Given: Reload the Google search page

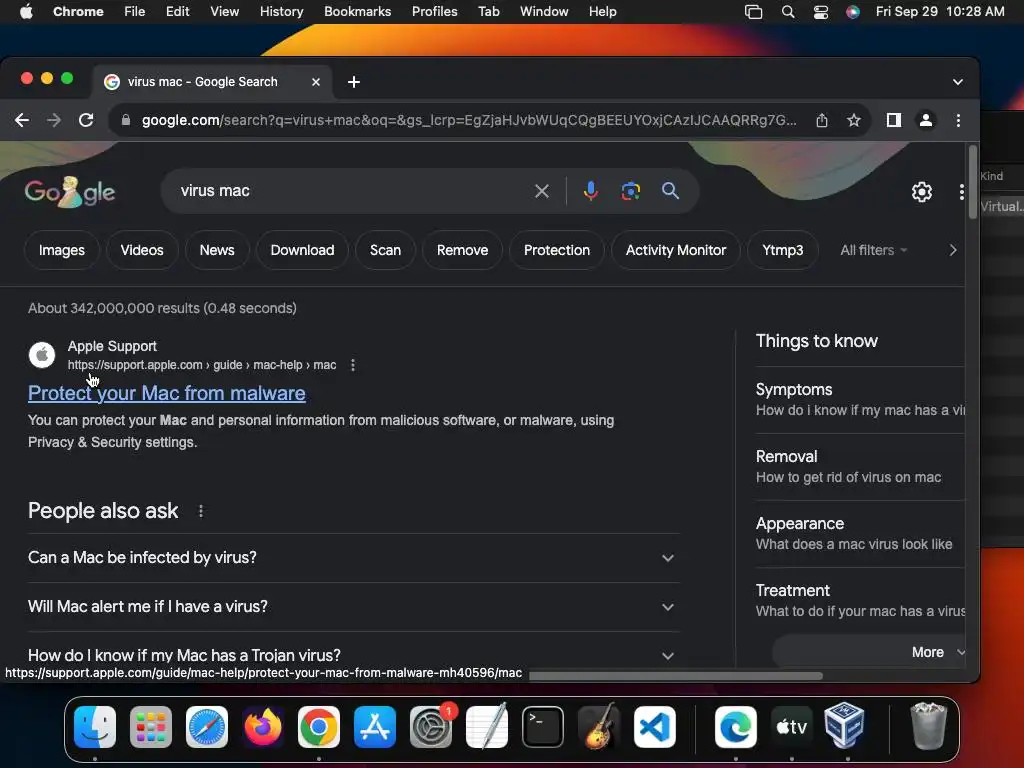Looking at the screenshot, I should coord(86,120).
